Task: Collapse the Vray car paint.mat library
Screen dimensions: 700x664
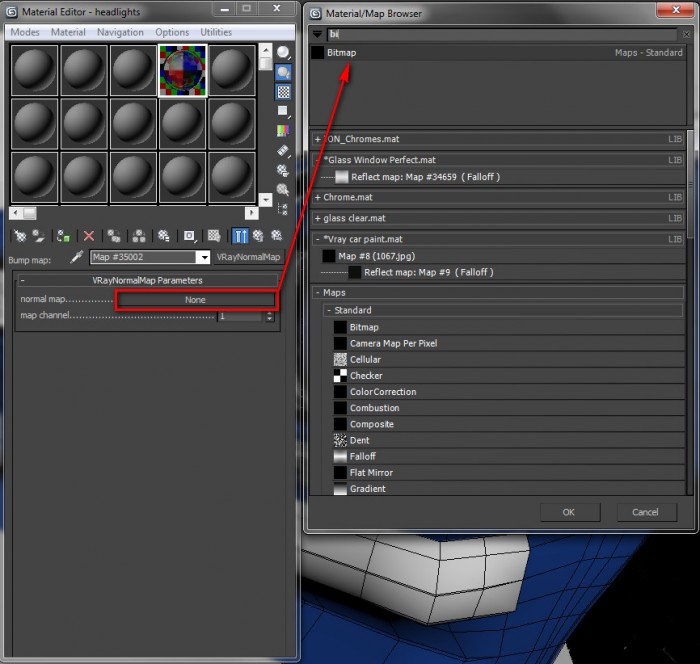Action: click(x=317, y=239)
